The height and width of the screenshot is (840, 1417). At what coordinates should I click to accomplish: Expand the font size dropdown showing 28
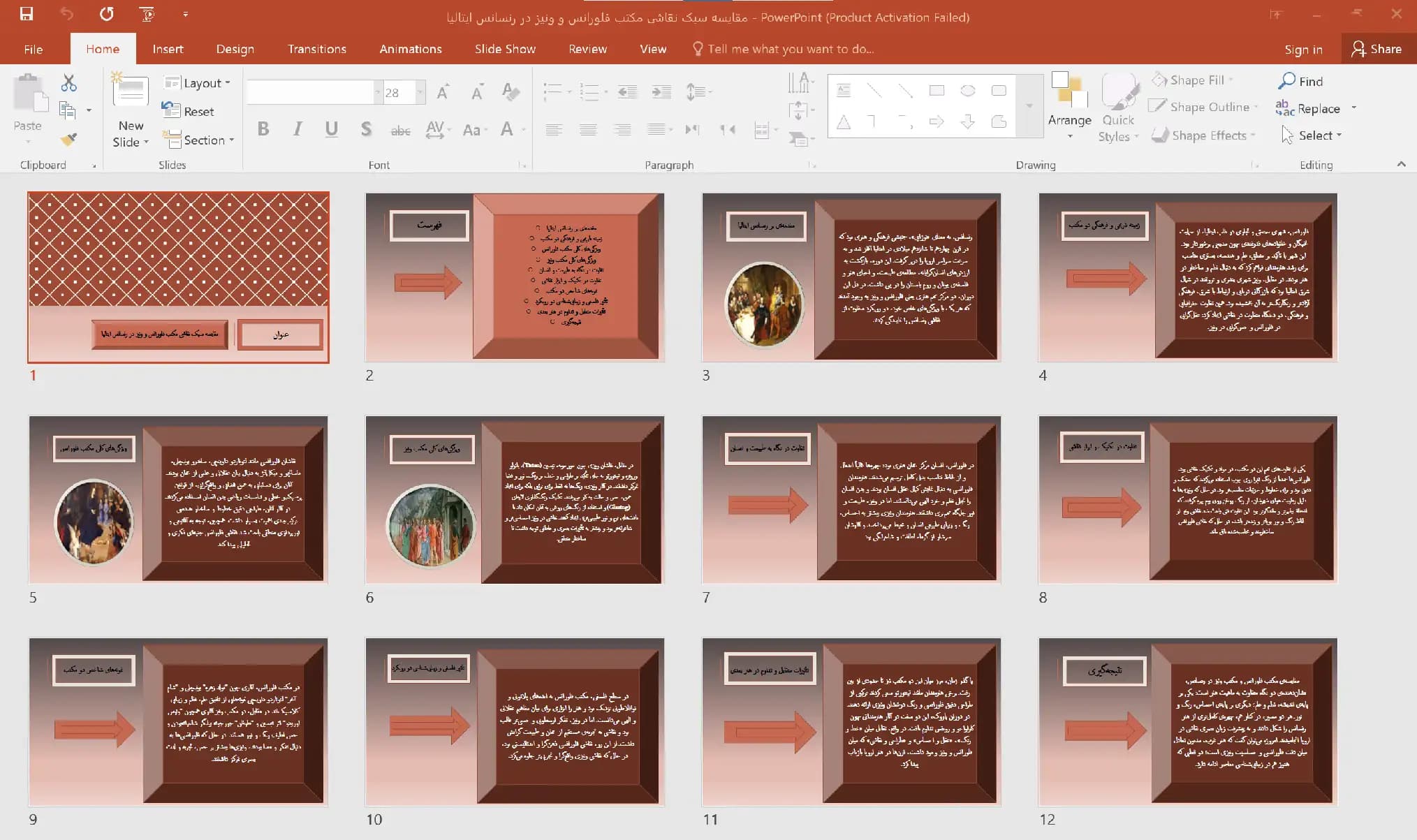pyautogui.click(x=420, y=92)
